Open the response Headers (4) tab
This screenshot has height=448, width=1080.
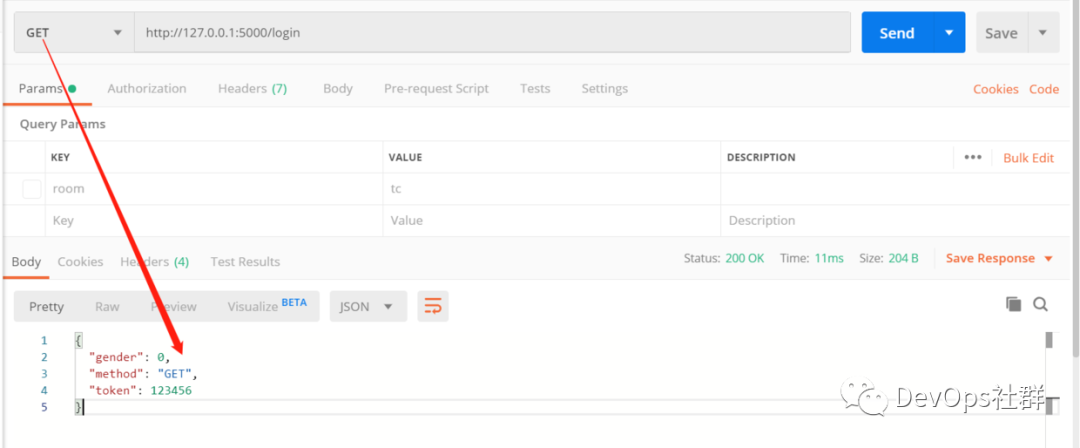(154, 262)
